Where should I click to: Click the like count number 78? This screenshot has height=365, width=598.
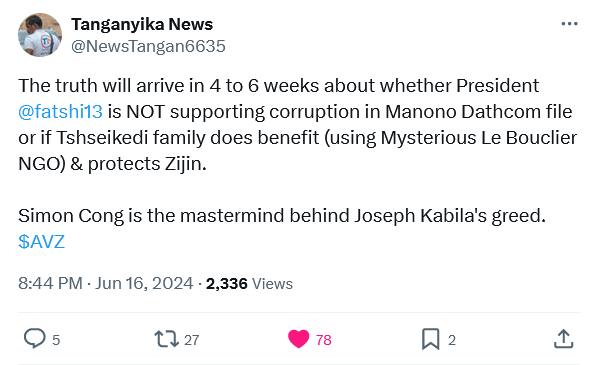tap(324, 340)
